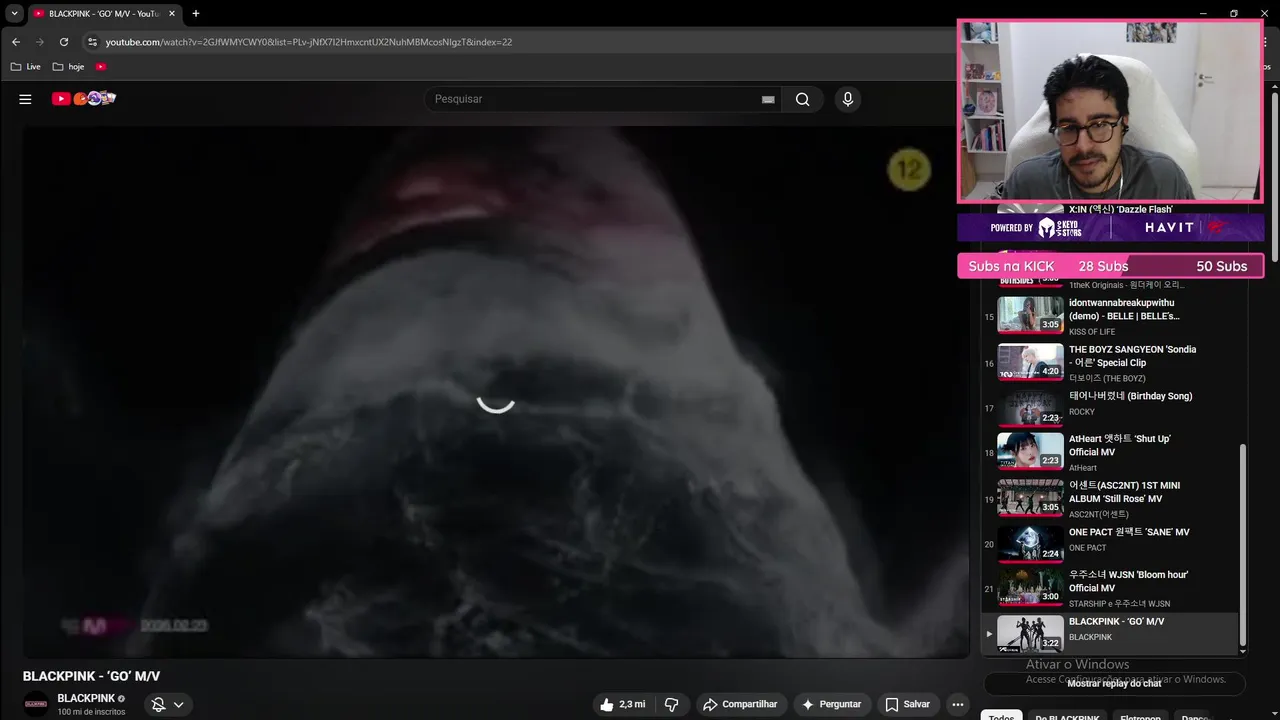
Task: Switch to the BLACKPINK - 'GO' M/V tab
Action: click(104, 14)
